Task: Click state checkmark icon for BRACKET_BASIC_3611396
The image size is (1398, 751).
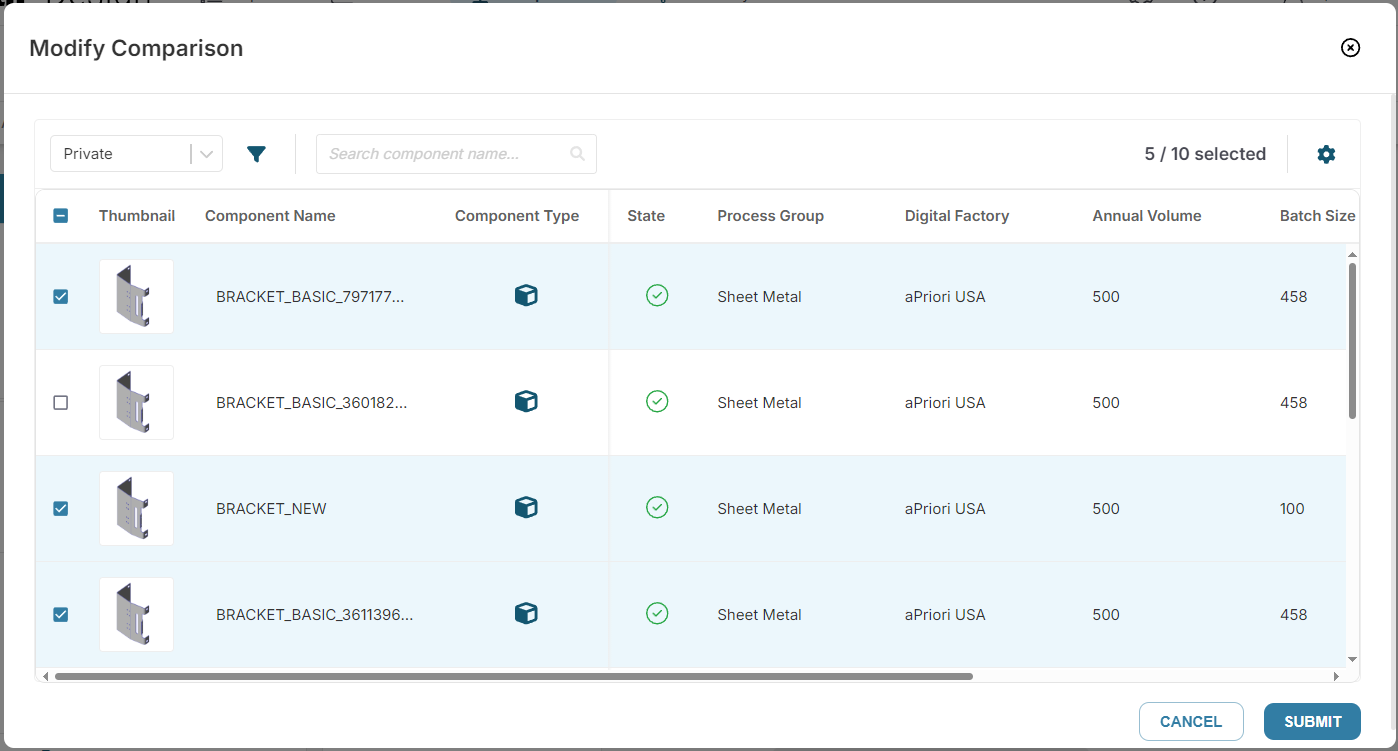Action: pyautogui.click(x=657, y=613)
